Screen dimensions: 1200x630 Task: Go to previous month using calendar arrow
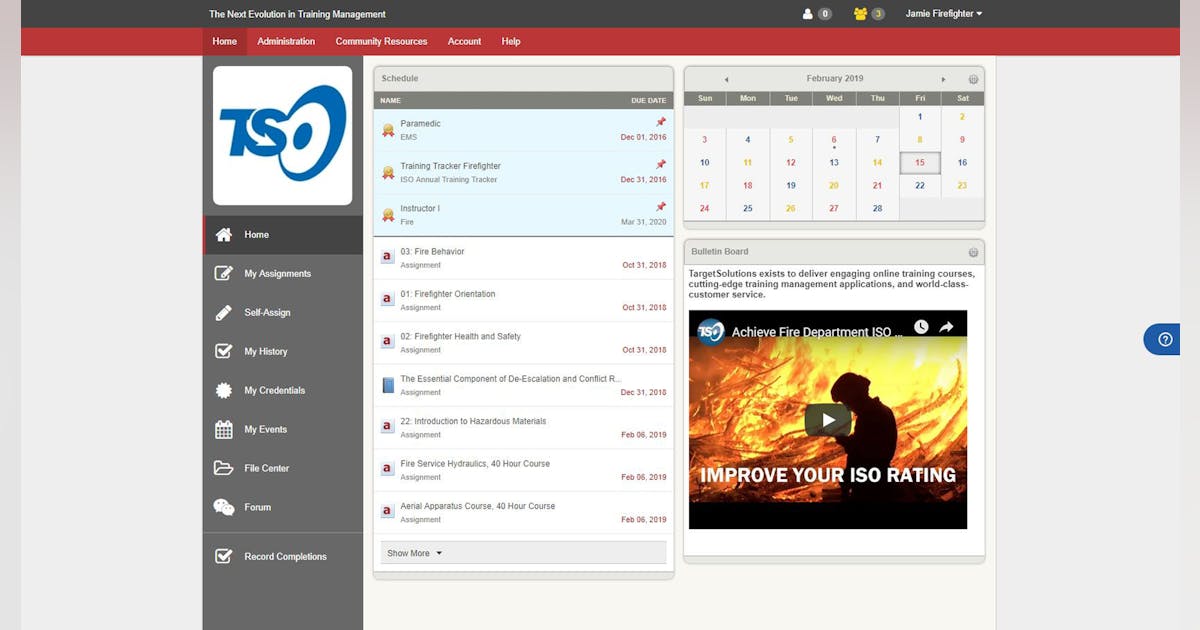[x=726, y=78]
